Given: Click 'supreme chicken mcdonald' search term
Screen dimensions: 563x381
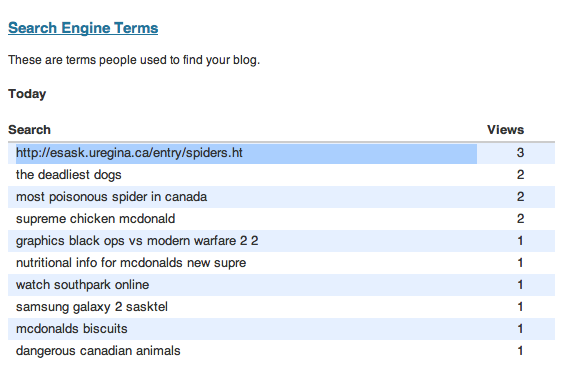Looking at the screenshot, I should [x=96, y=219].
